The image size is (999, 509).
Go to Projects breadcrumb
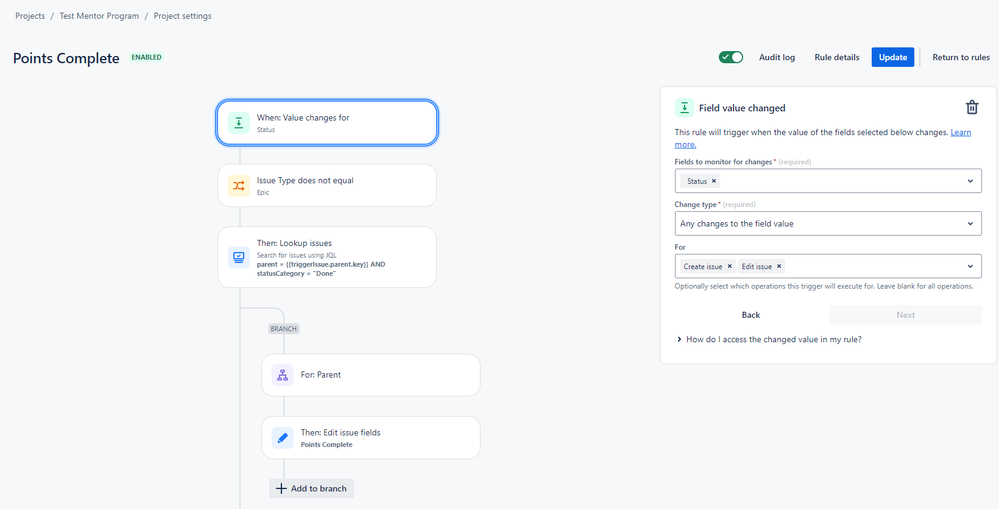(x=30, y=16)
